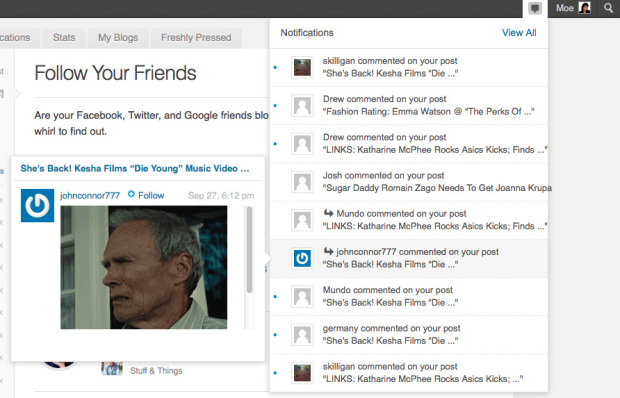620x398 pixels.
Task: Open Moe's profile avatar in top bar
Action: [584, 8]
